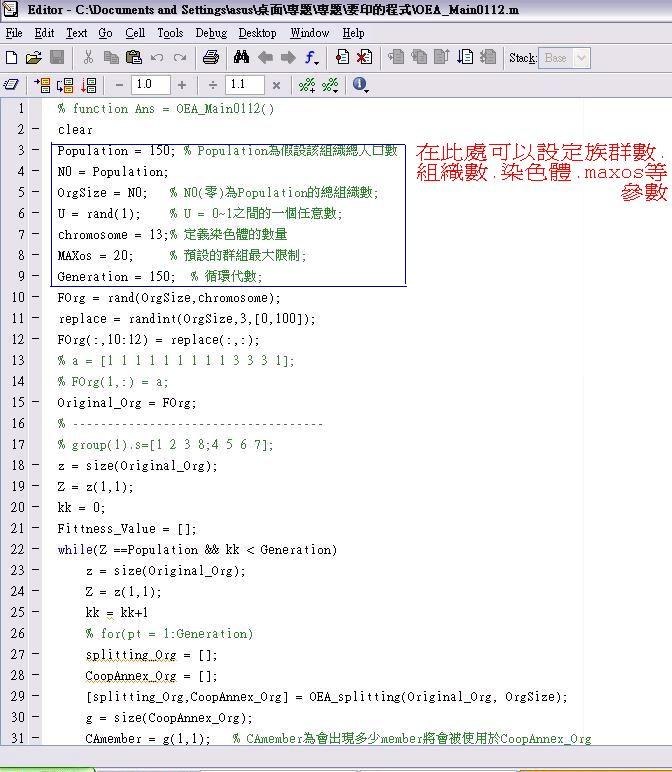The height and width of the screenshot is (772, 672).
Task: Toggle breakpoint dash on line 10
Action: [x=36, y=298]
